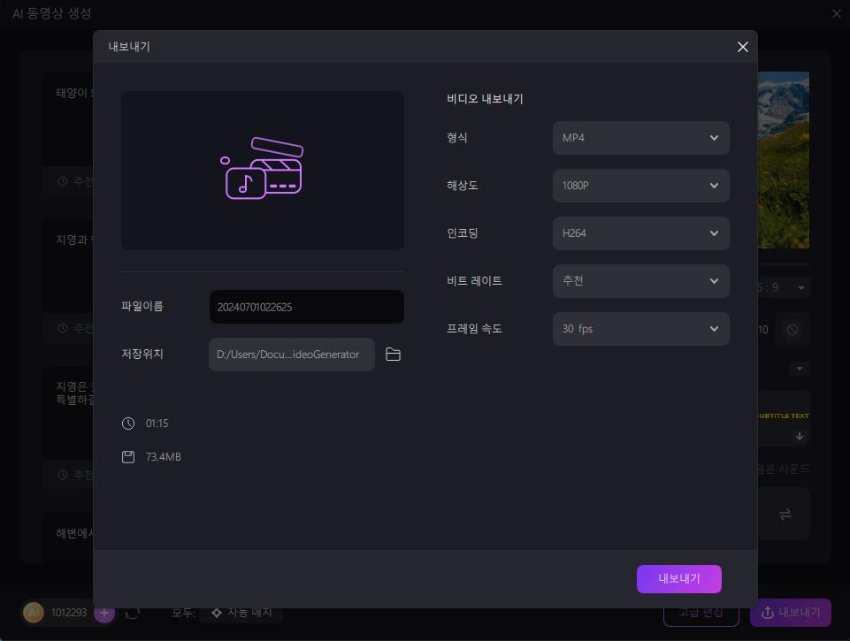The image size is (850, 641).
Task: Click the 내보내기 export button in the dialog
Action: (679, 578)
